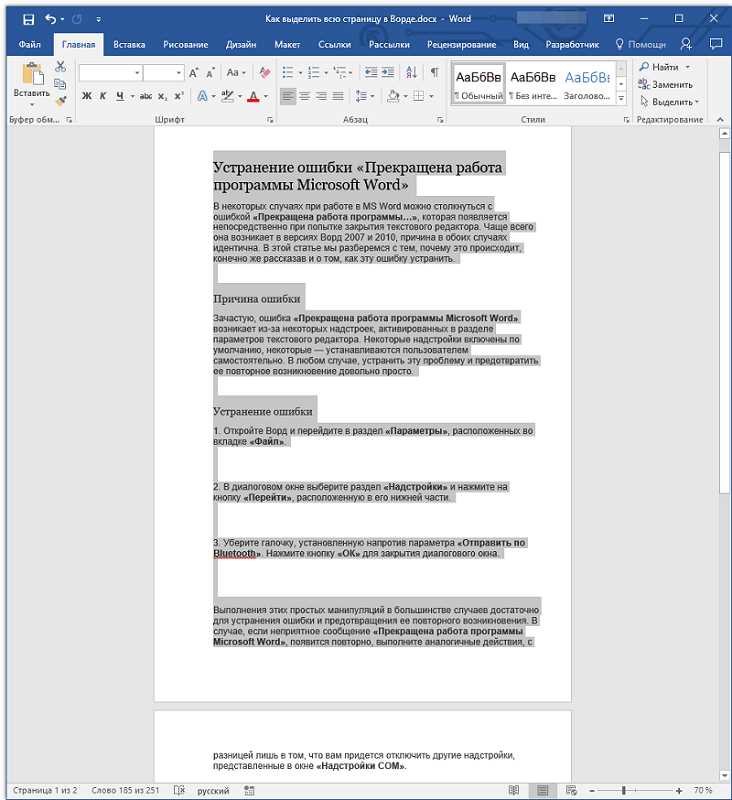Increase font size with the larger A

coord(193,73)
